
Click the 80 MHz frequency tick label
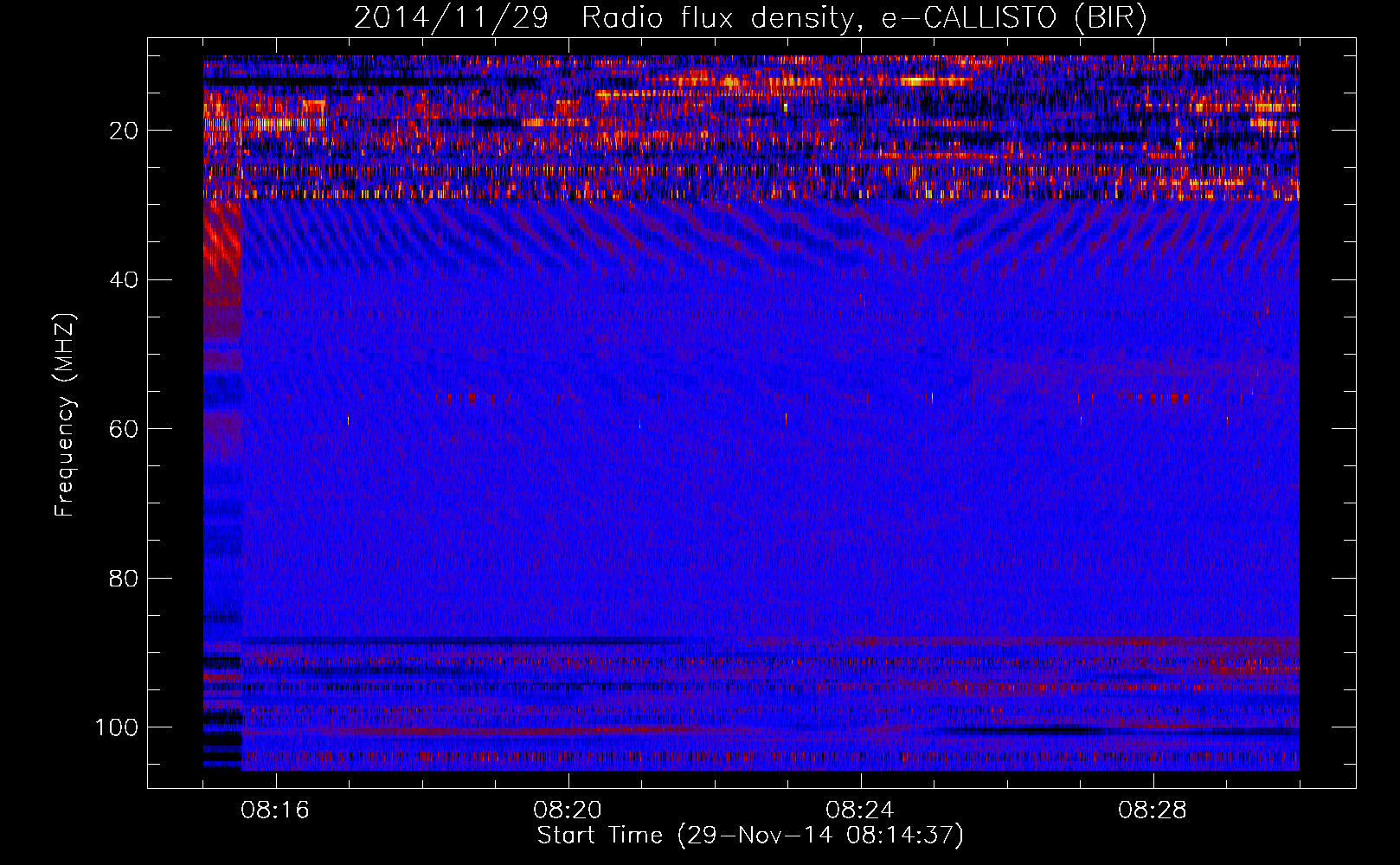coord(124,578)
